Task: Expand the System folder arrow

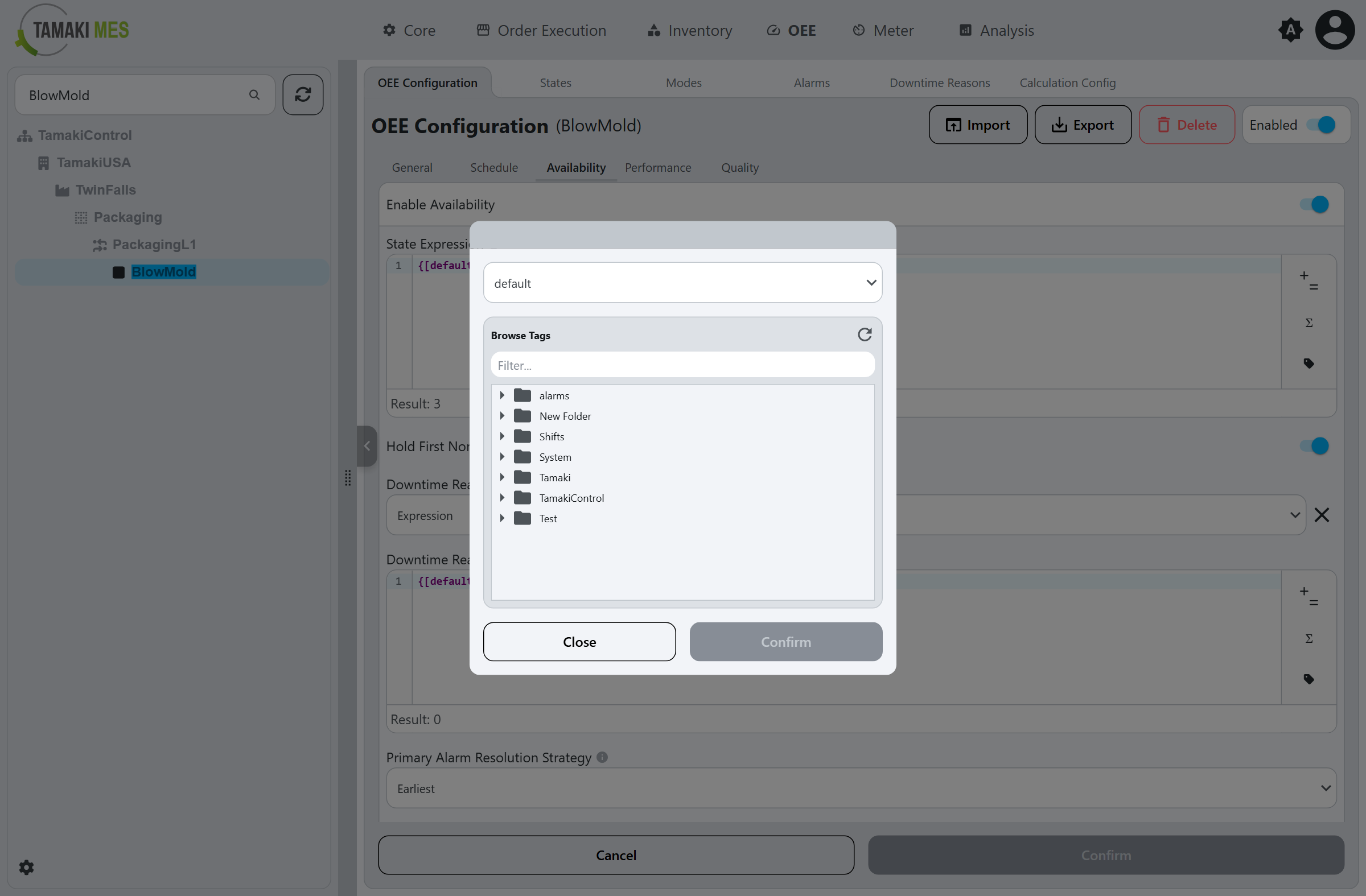Action: pos(501,457)
